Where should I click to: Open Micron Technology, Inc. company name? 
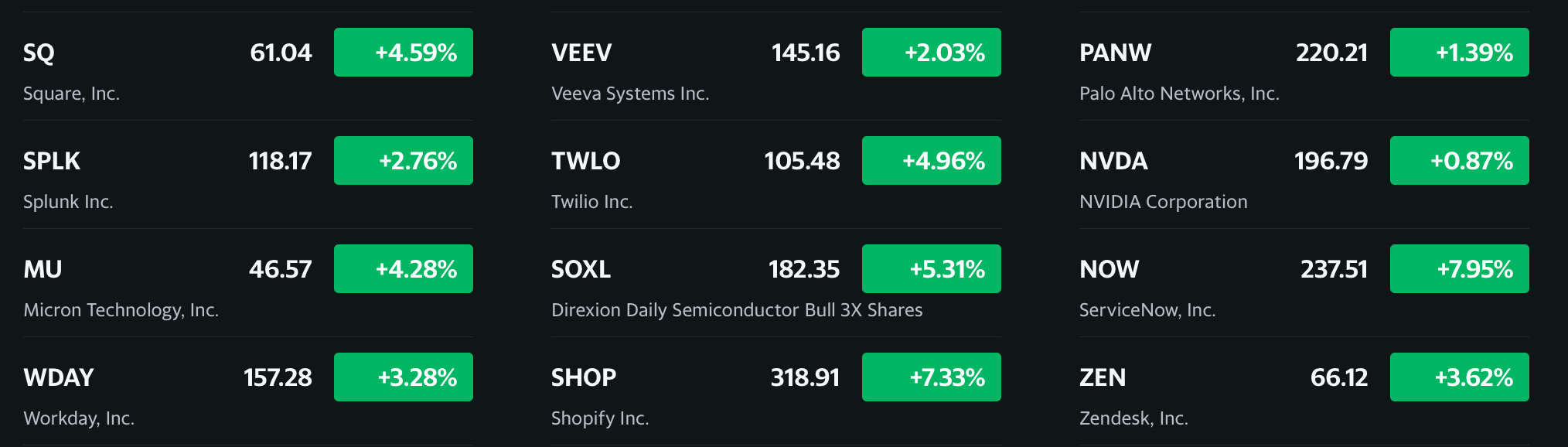coord(121,310)
